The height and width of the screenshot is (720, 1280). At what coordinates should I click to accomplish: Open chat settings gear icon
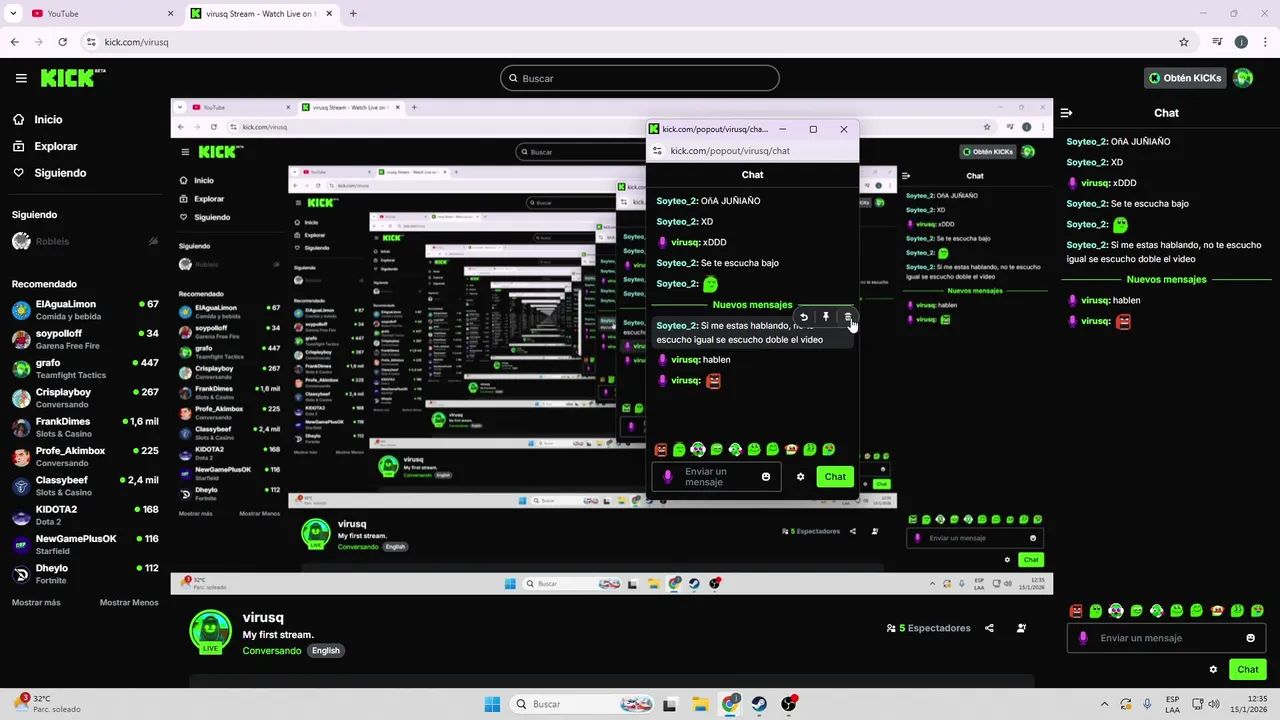[x=1213, y=669]
